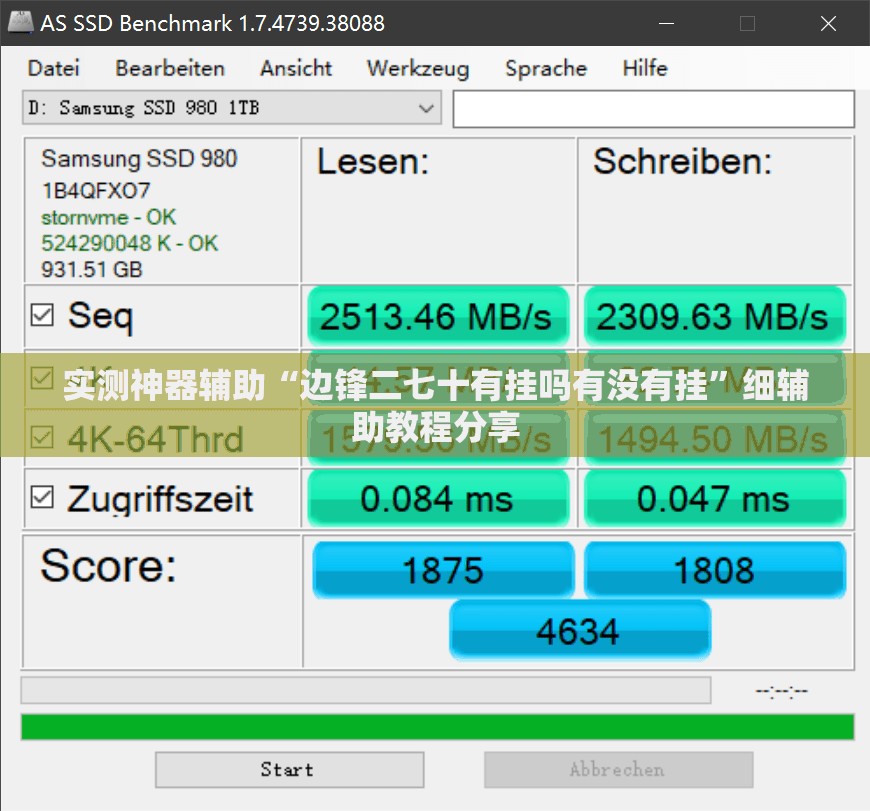
Task: Toggle the Zugriffszeit test checkbox
Action: pyautogui.click(x=42, y=497)
